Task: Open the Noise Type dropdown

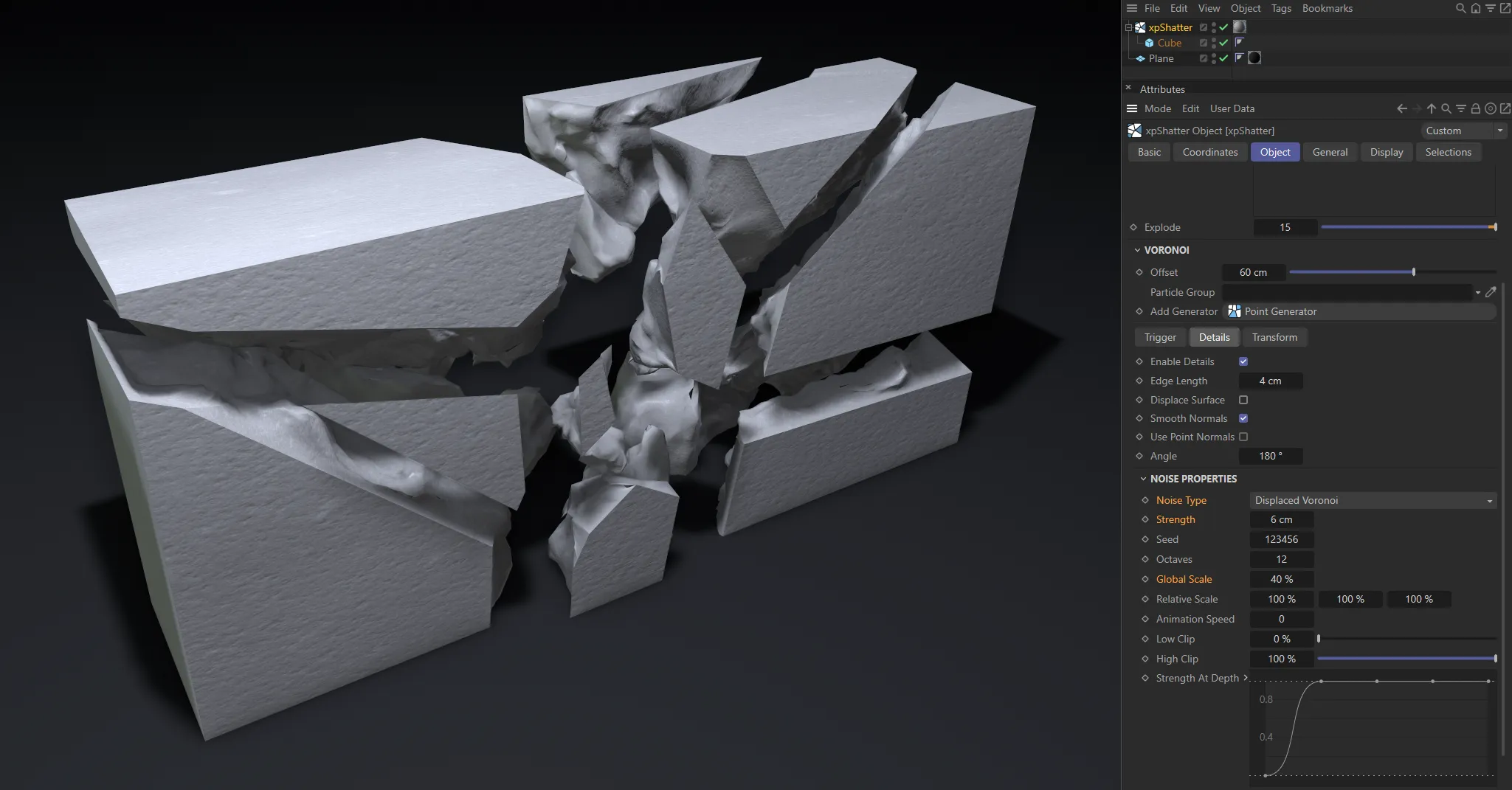Action: pos(1489,500)
